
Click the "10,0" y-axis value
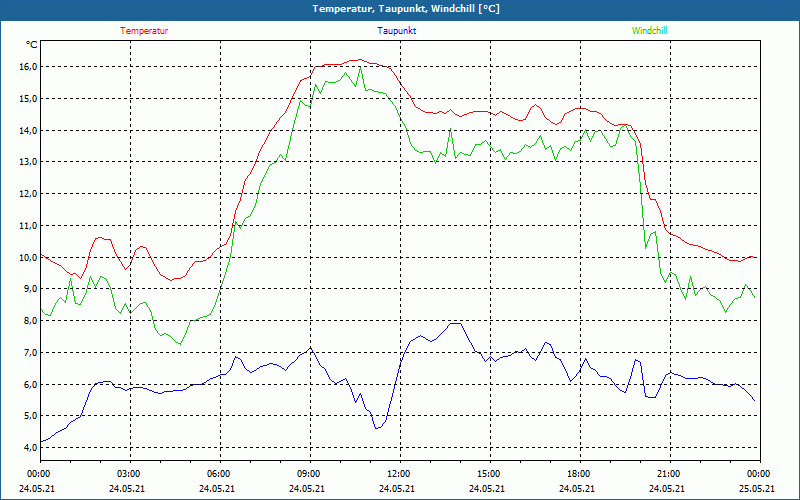point(29,257)
